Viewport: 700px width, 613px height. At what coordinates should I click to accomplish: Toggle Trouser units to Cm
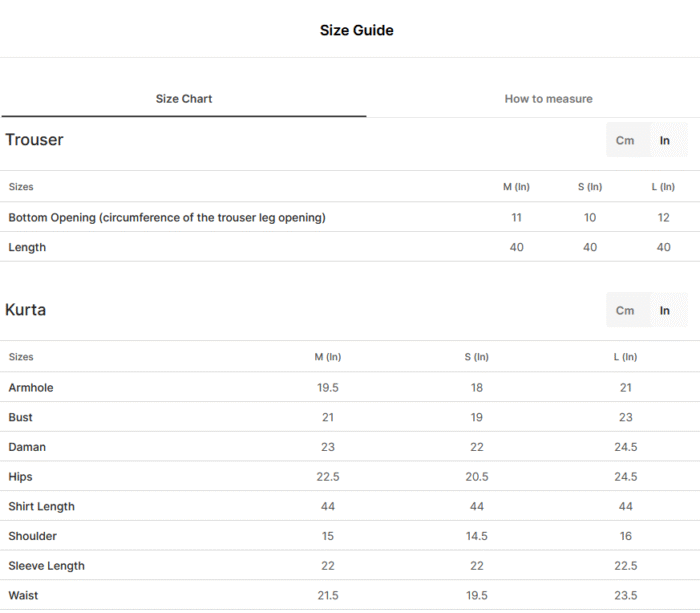tap(625, 140)
